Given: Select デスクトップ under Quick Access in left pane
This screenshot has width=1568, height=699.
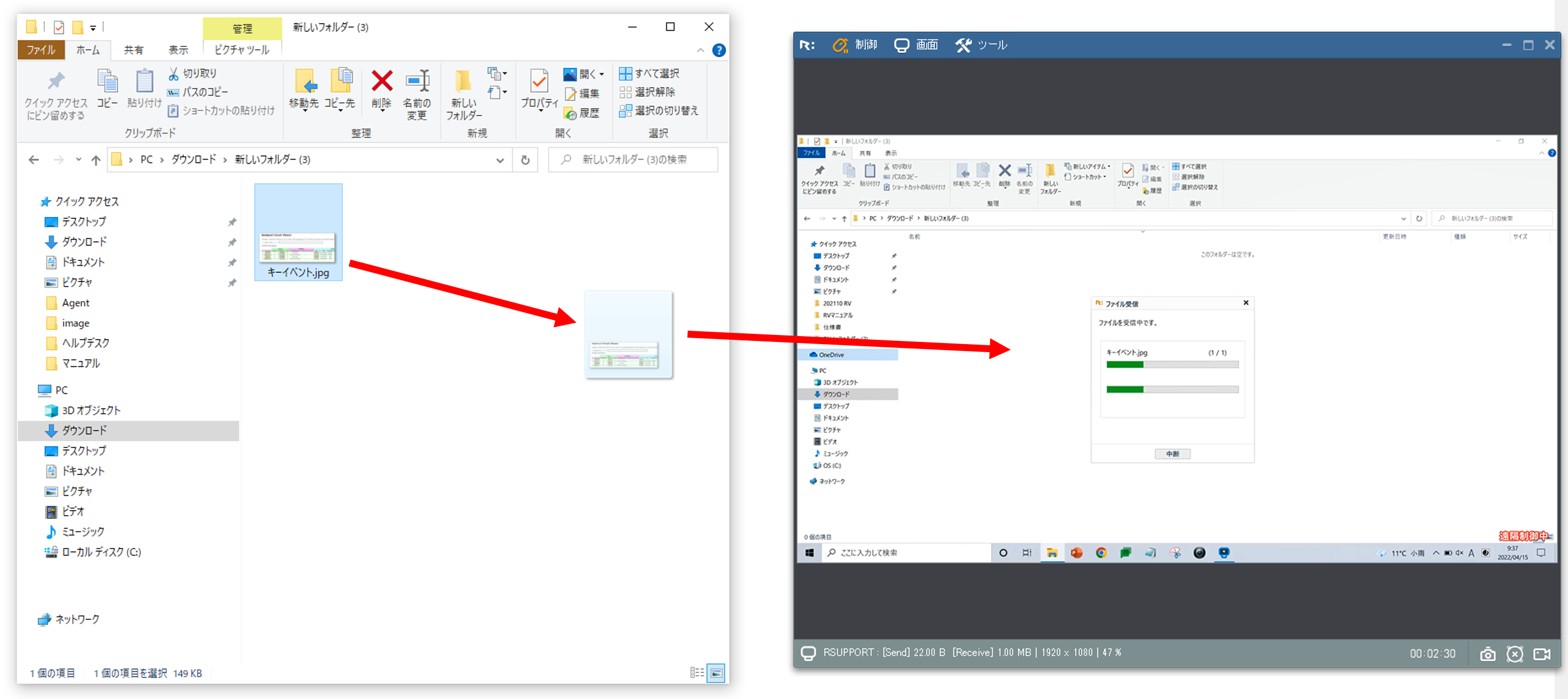Looking at the screenshot, I should (84, 222).
